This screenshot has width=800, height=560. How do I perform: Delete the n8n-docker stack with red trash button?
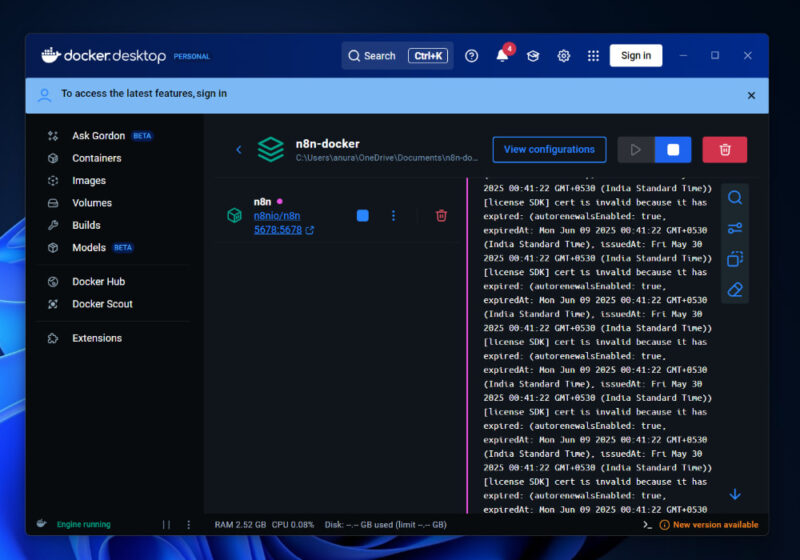click(724, 149)
